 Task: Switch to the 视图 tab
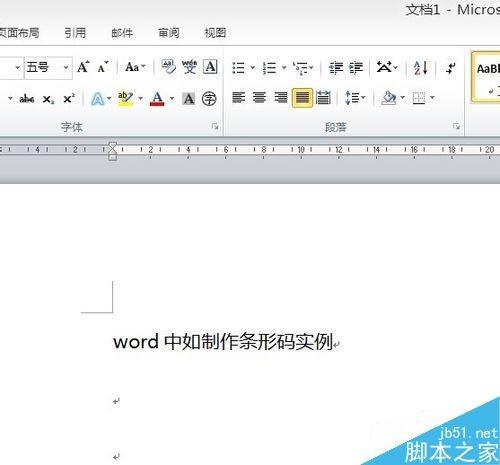[215, 33]
